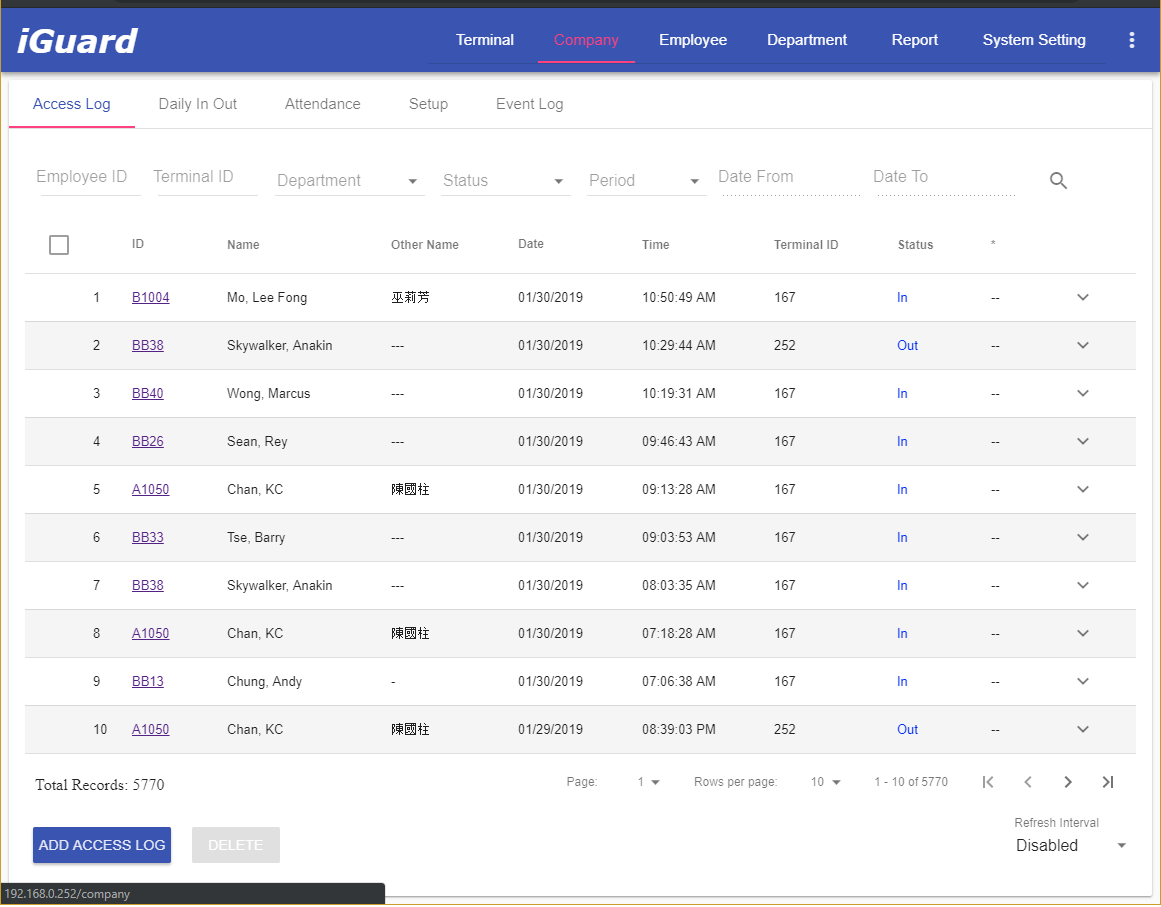Click the Status column header

(915, 245)
